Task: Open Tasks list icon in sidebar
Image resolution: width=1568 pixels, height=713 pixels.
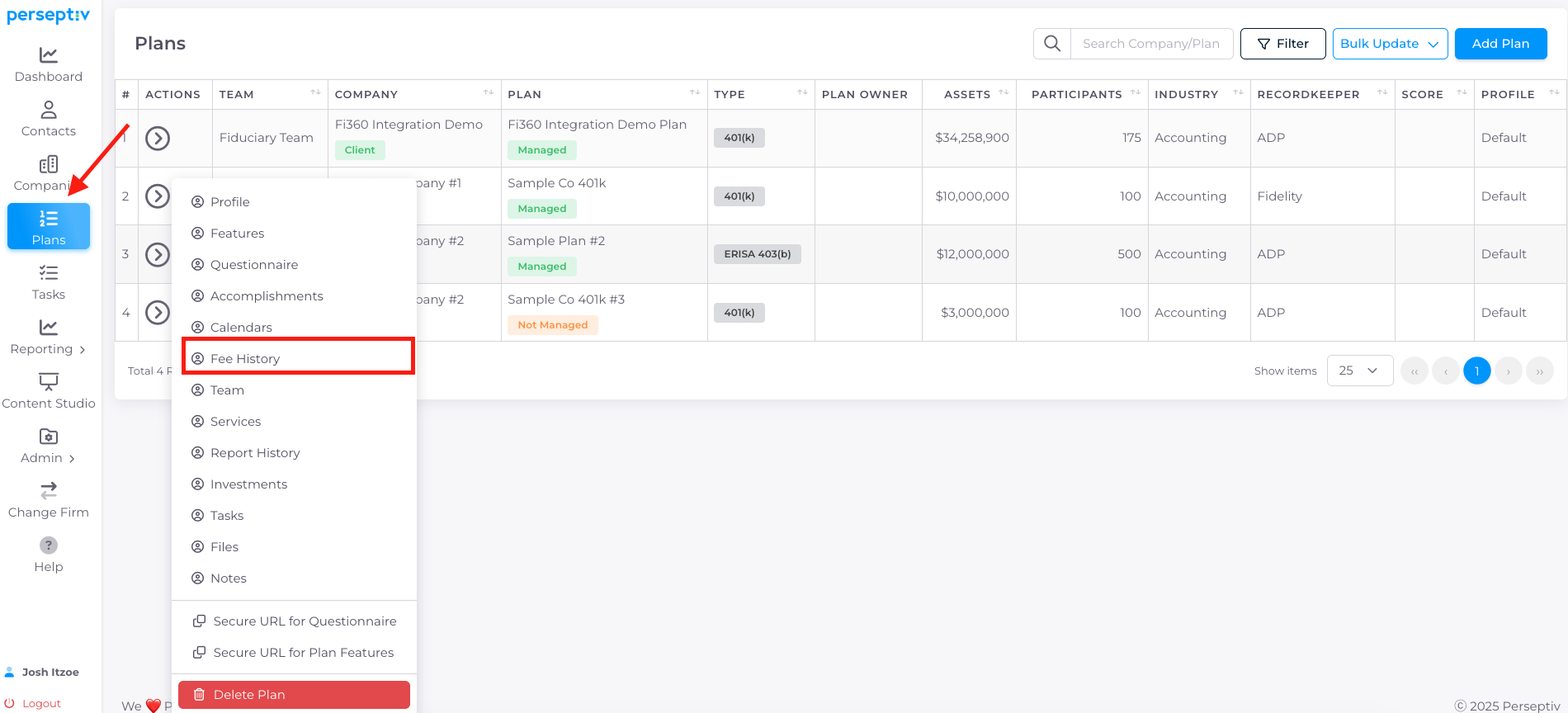Action: pyautogui.click(x=49, y=273)
